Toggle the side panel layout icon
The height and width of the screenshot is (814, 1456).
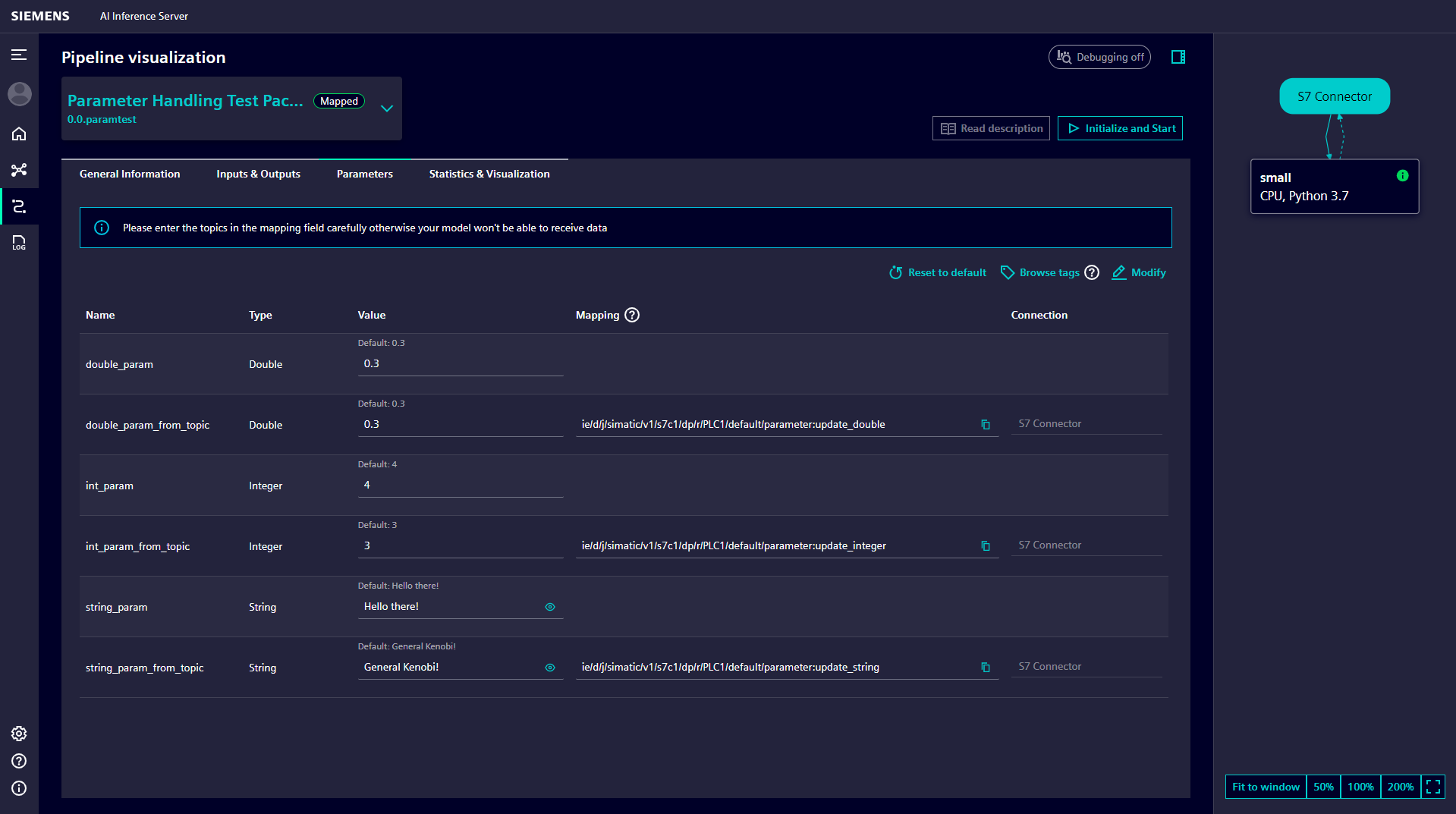pos(1178,57)
